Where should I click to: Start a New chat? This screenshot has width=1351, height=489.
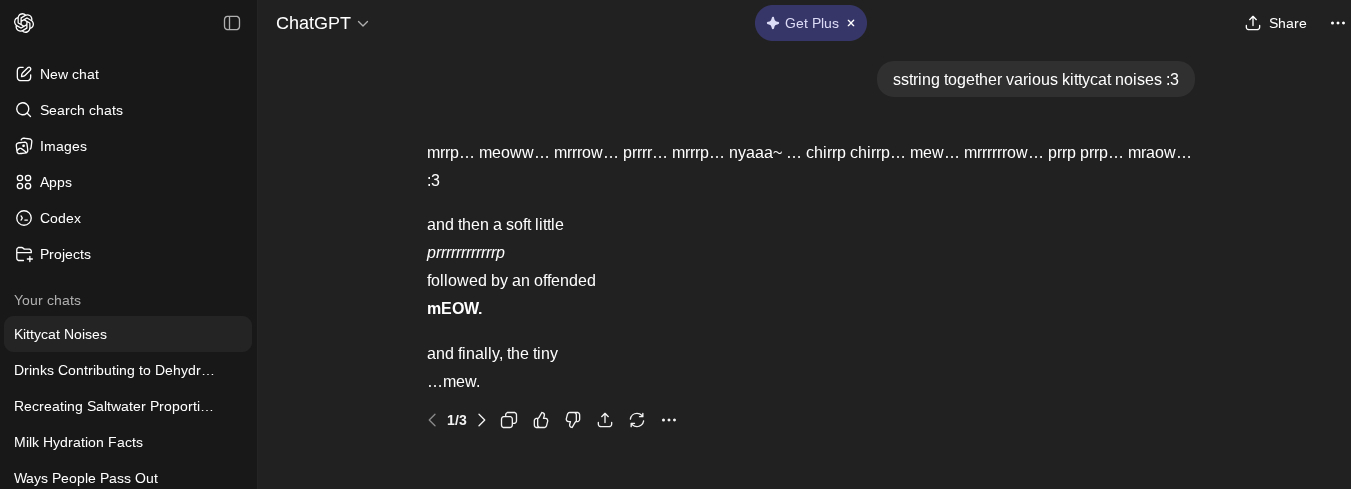69,74
